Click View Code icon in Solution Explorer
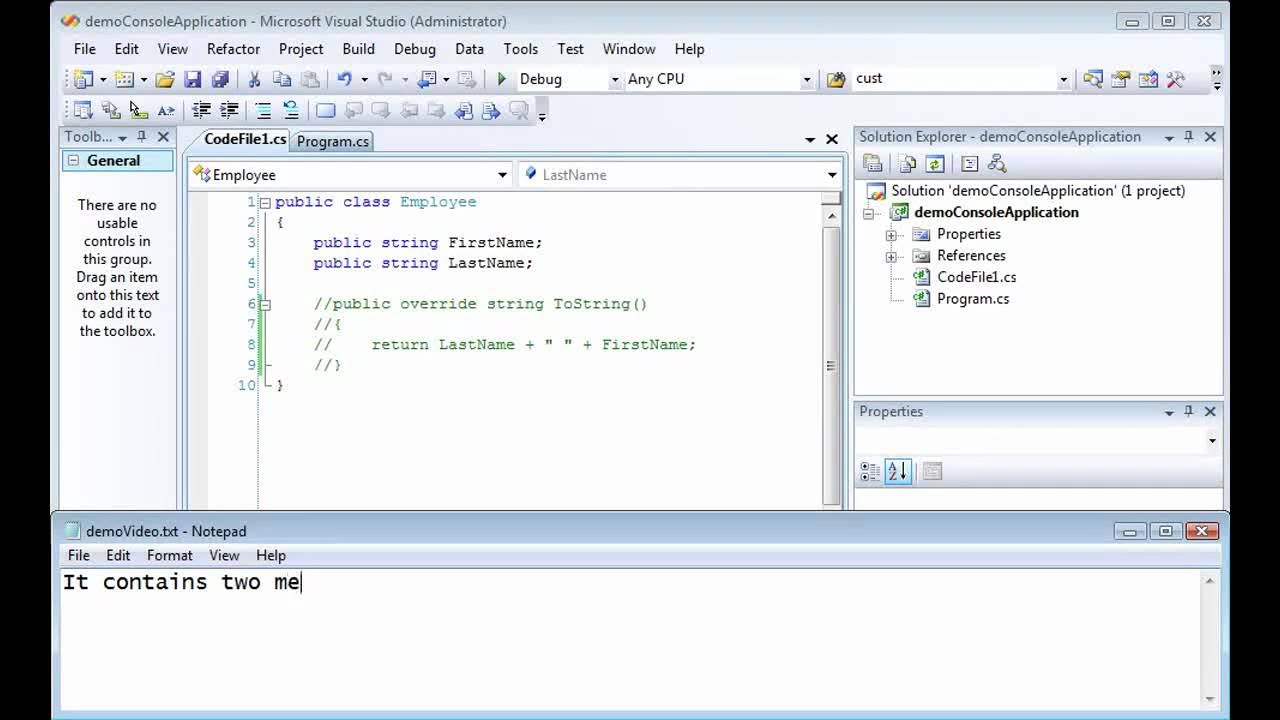This screenshot has width=1280, height=720. [969, 164]
